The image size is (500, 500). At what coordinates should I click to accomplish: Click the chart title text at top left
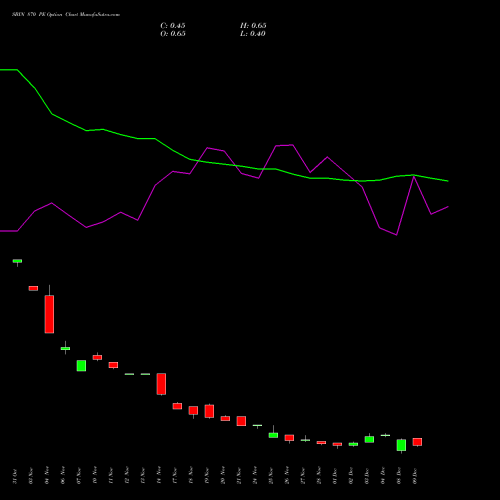[66, 15]
